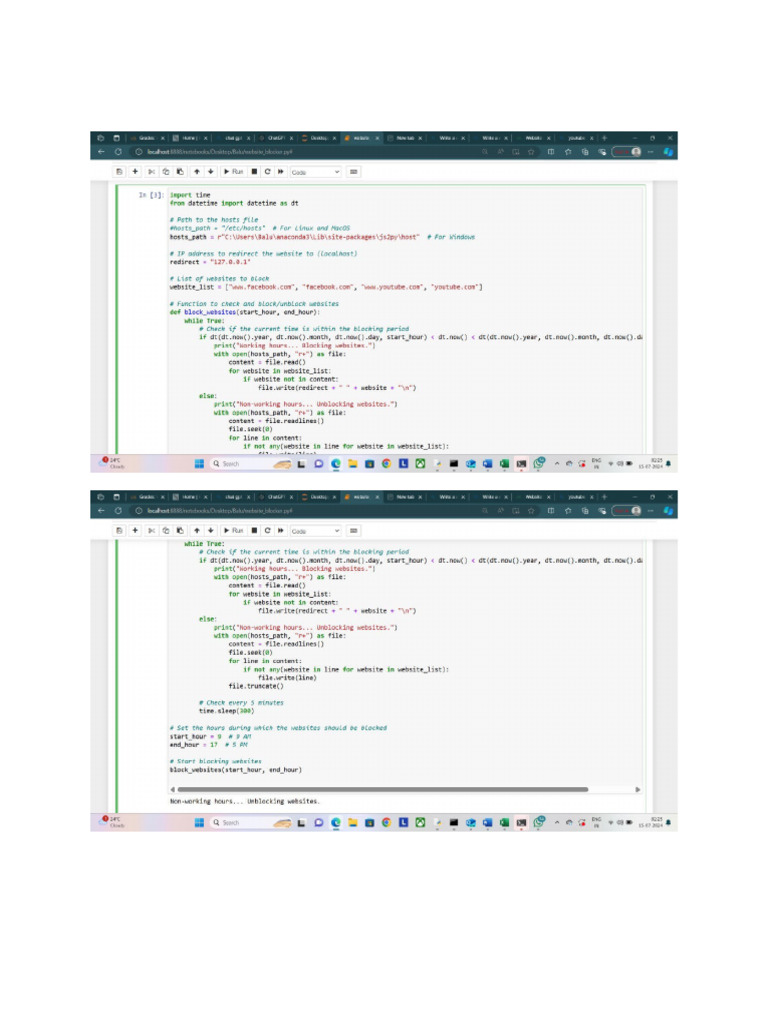Switch to the Desktop tab in lower screenshot
The width and height of the screenshot is (768, 1024).
click(319, 497)
